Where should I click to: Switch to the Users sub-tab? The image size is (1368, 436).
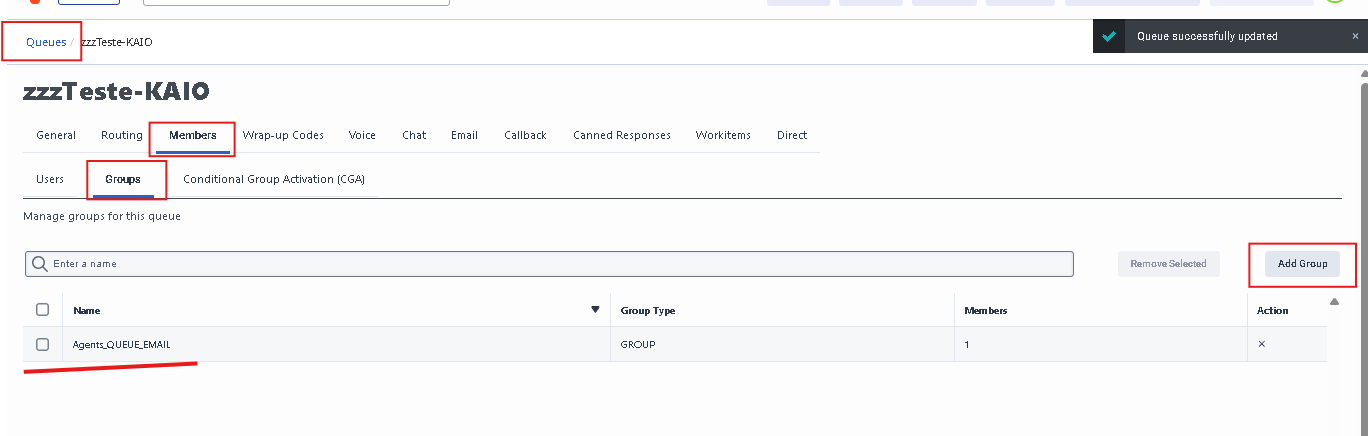coord(50,179)
